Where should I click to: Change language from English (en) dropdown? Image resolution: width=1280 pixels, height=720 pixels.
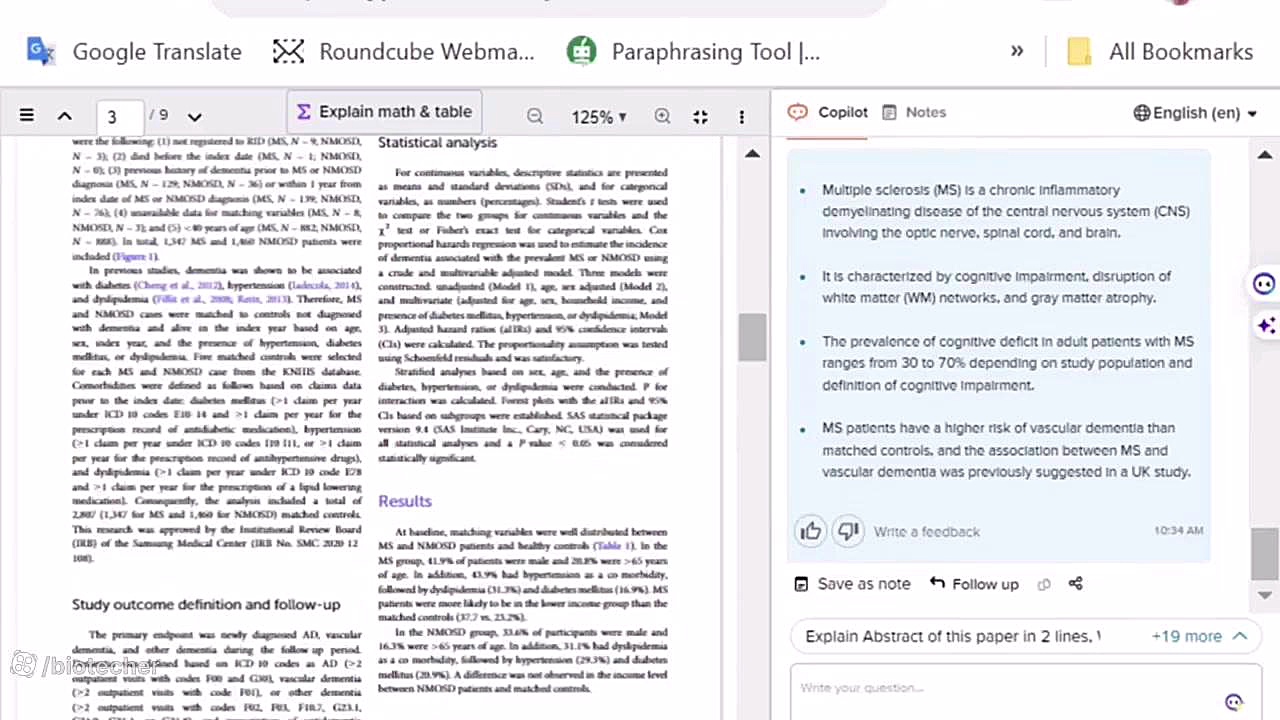click(1195, 113)
